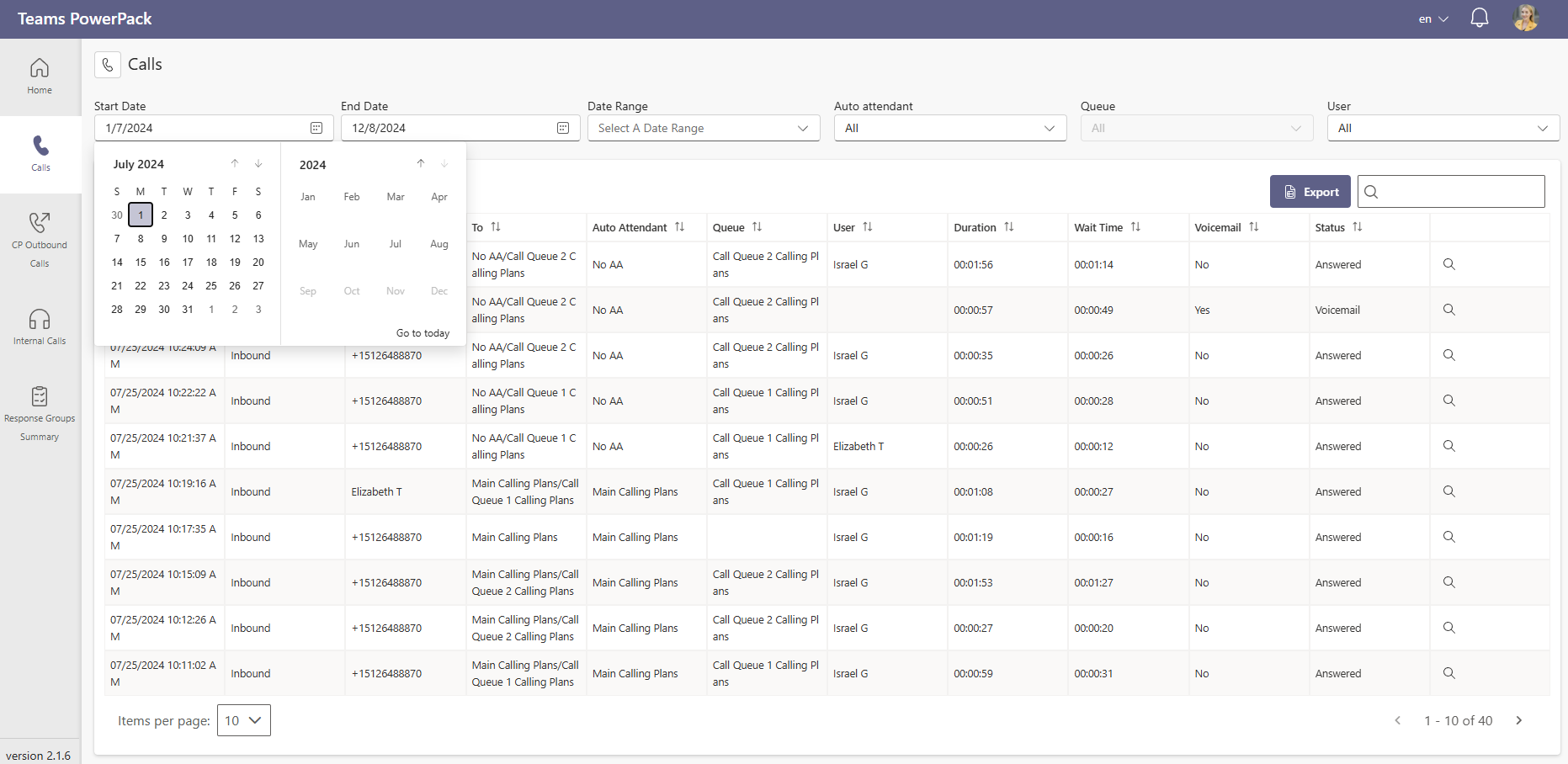Sort by Wait Time column

[x=1135, y=227]
